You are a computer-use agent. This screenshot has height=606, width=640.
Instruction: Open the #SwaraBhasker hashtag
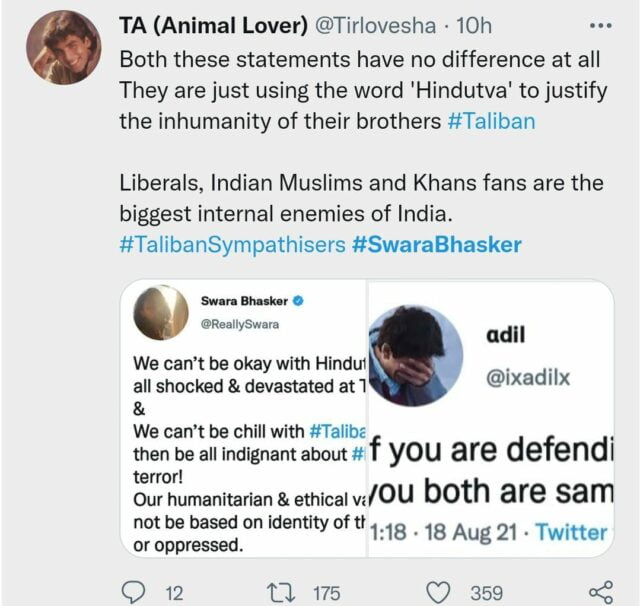[436, 246]
